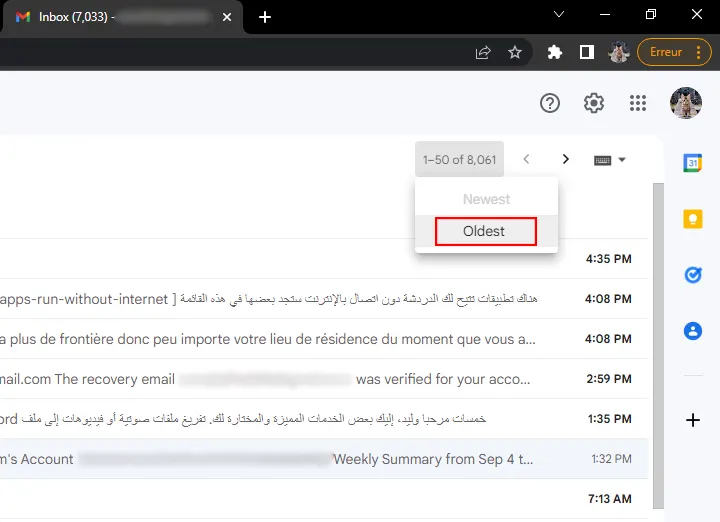Open Google apps grid
This screenshot has width=720, height=522.
638,103
